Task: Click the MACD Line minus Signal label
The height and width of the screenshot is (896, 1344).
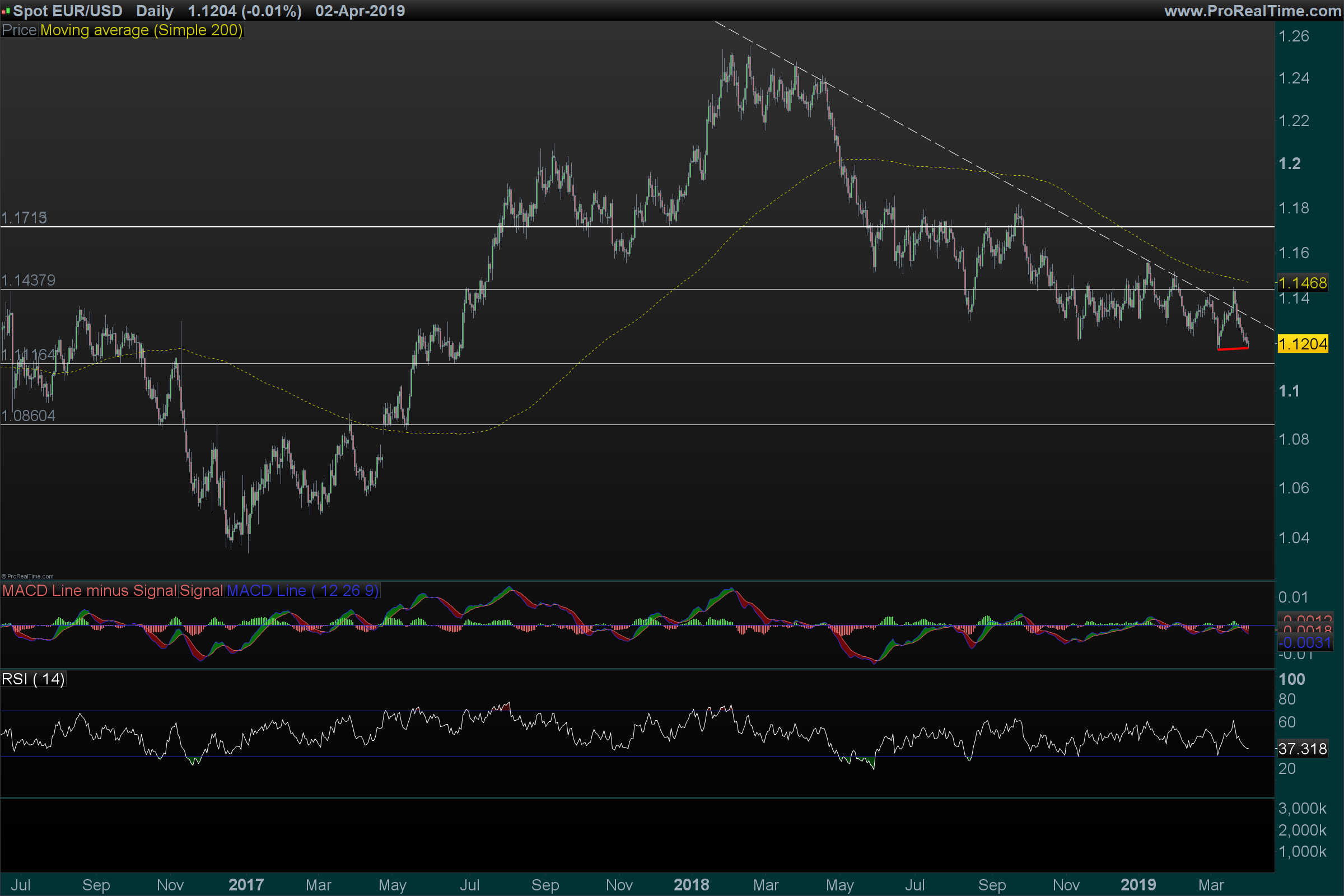Action: point(89,590)
